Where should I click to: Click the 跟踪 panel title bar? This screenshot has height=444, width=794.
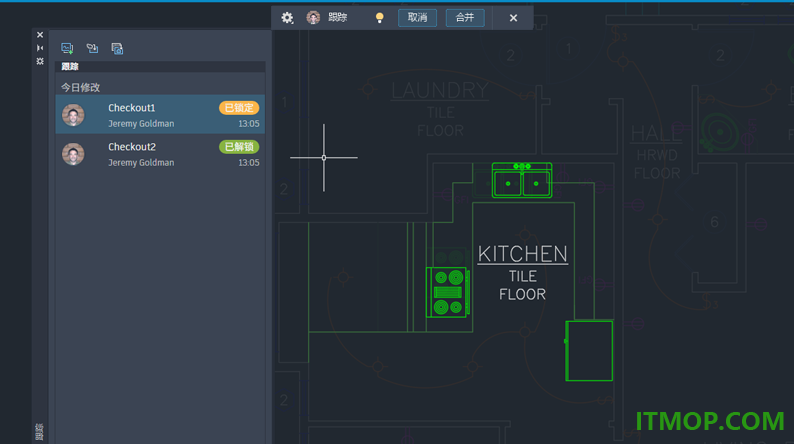tap(160, 66)
